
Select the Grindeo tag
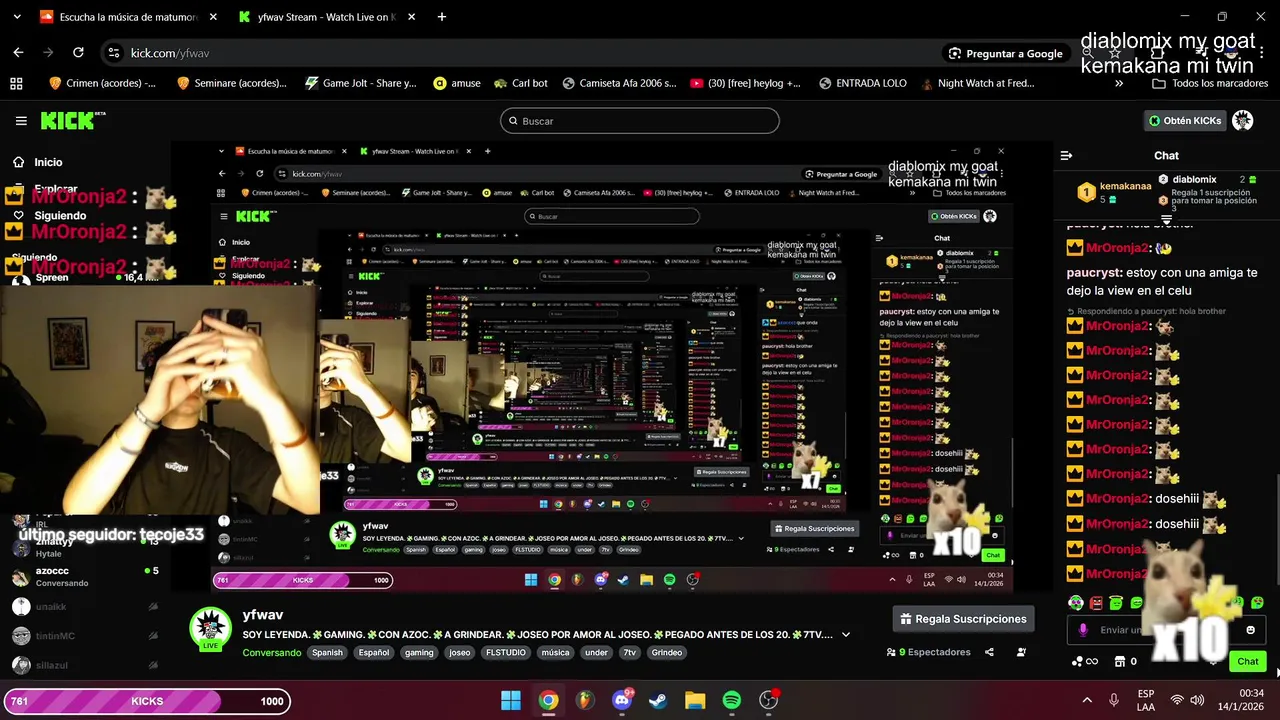(x=667, y=653)
